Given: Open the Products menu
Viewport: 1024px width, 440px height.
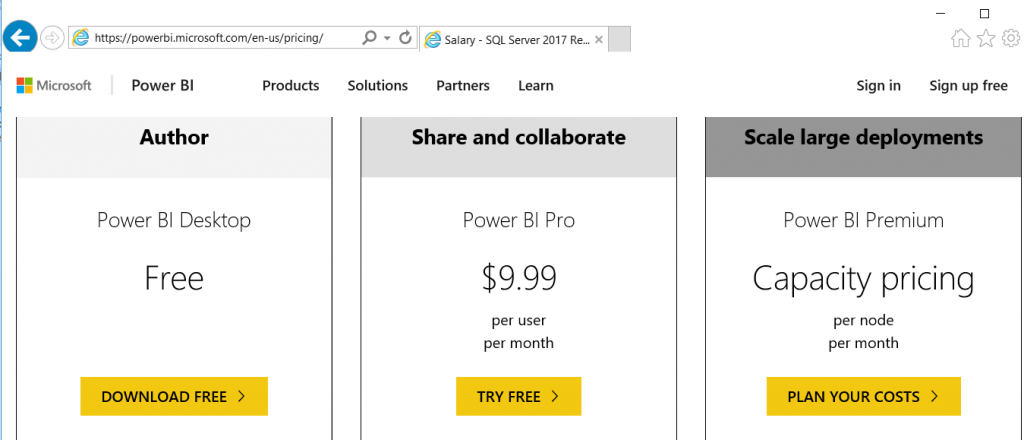Looking at the screenshot, I should pyautogui.click(x=291, y=86).
